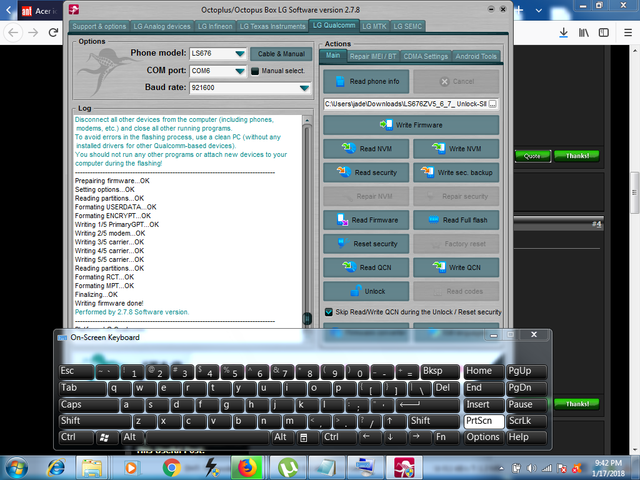Click the Write Firmware button

pos(411,125)
